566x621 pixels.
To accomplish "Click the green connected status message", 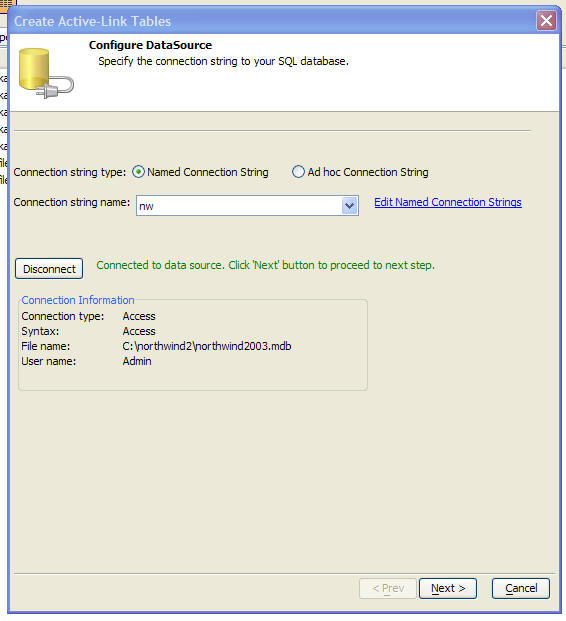I will pos(265,265).
